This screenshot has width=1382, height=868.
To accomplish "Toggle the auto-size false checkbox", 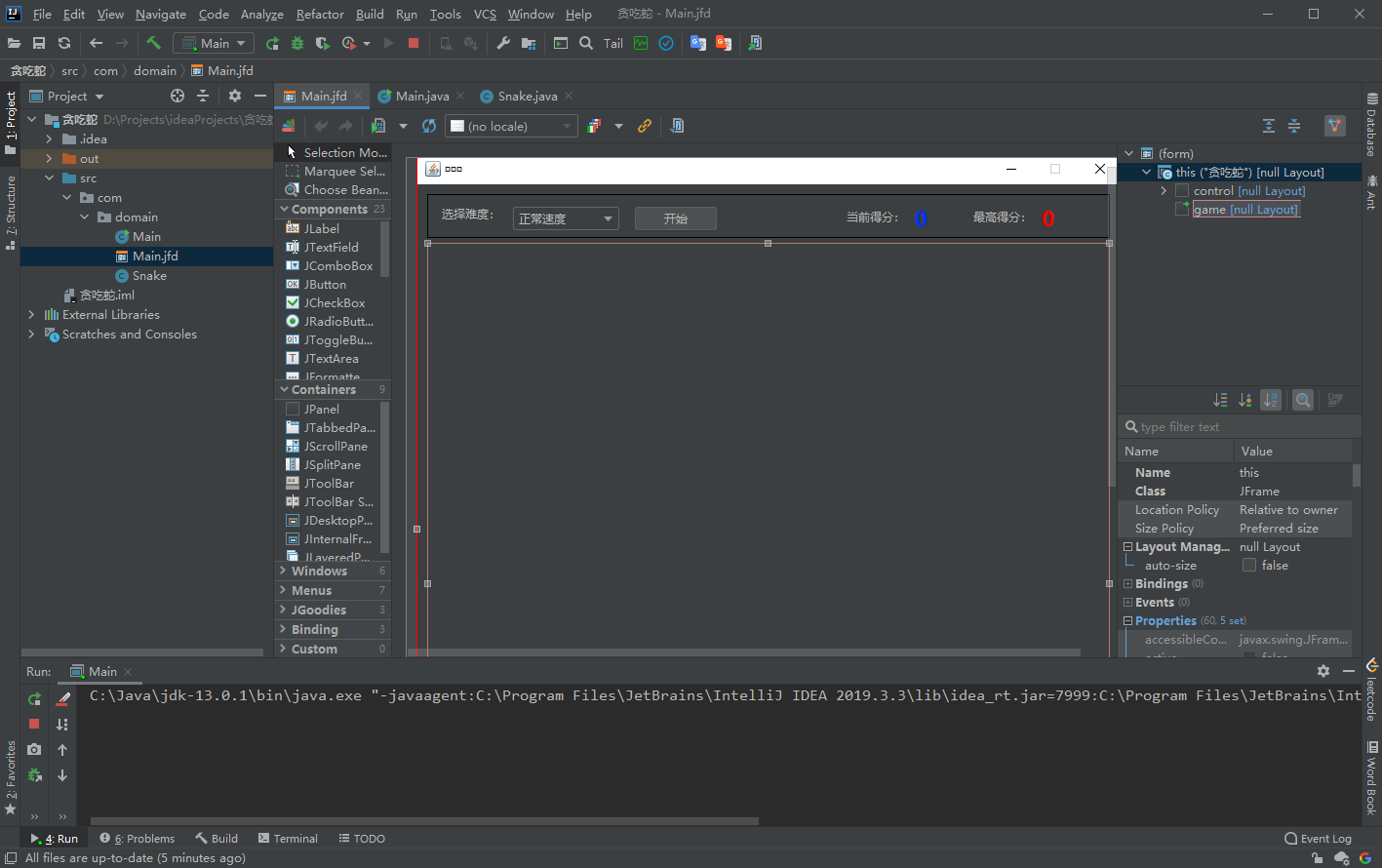I will click(1248, 566).
